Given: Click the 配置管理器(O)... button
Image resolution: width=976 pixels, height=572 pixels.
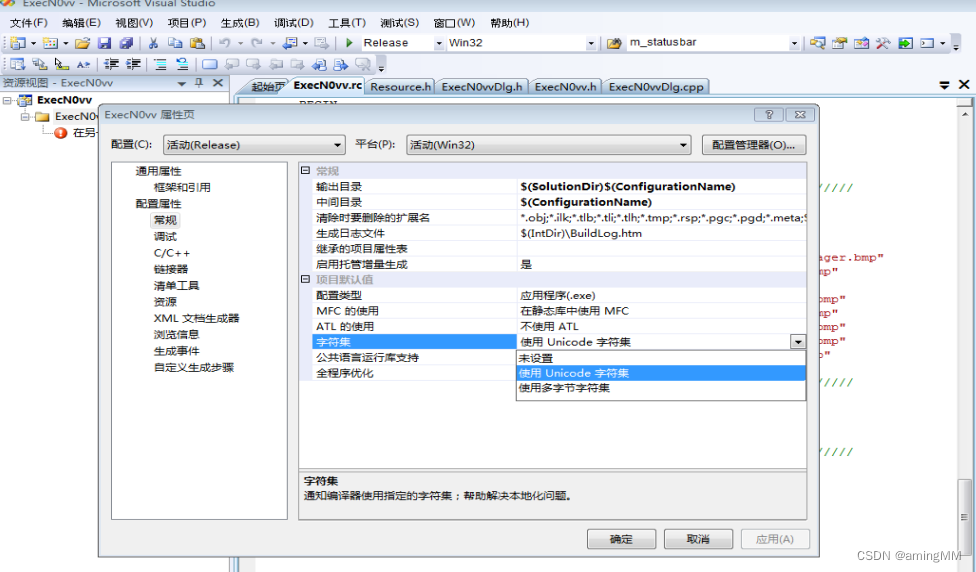Looking at the screenshot, I should point(754,144).
